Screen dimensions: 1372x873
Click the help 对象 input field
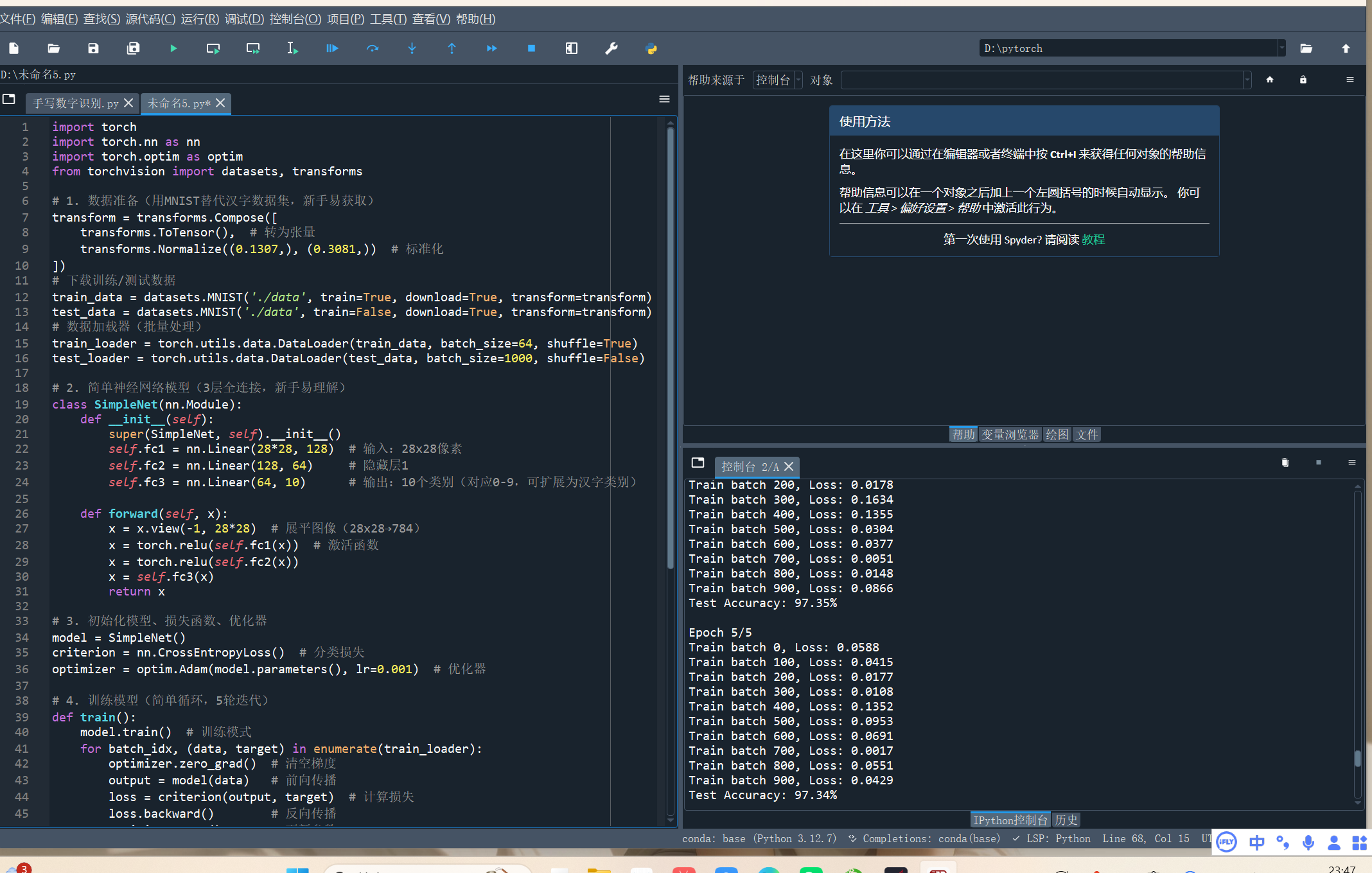(1042, 80)
